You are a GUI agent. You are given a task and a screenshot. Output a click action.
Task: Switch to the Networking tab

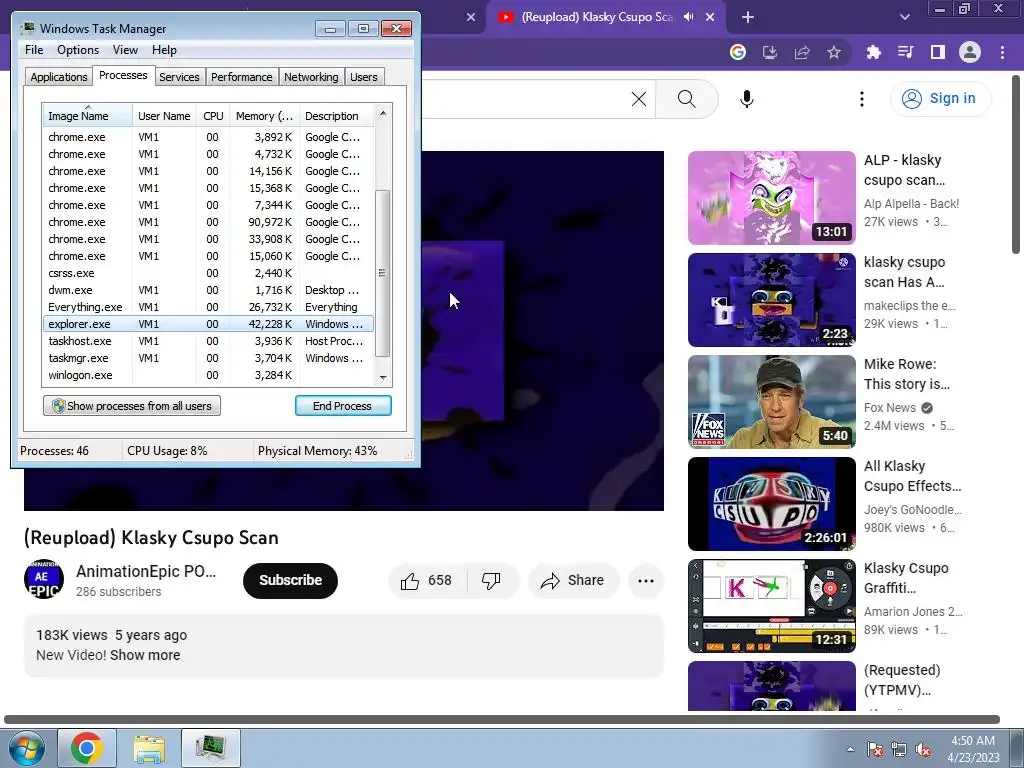click(311, 77)
